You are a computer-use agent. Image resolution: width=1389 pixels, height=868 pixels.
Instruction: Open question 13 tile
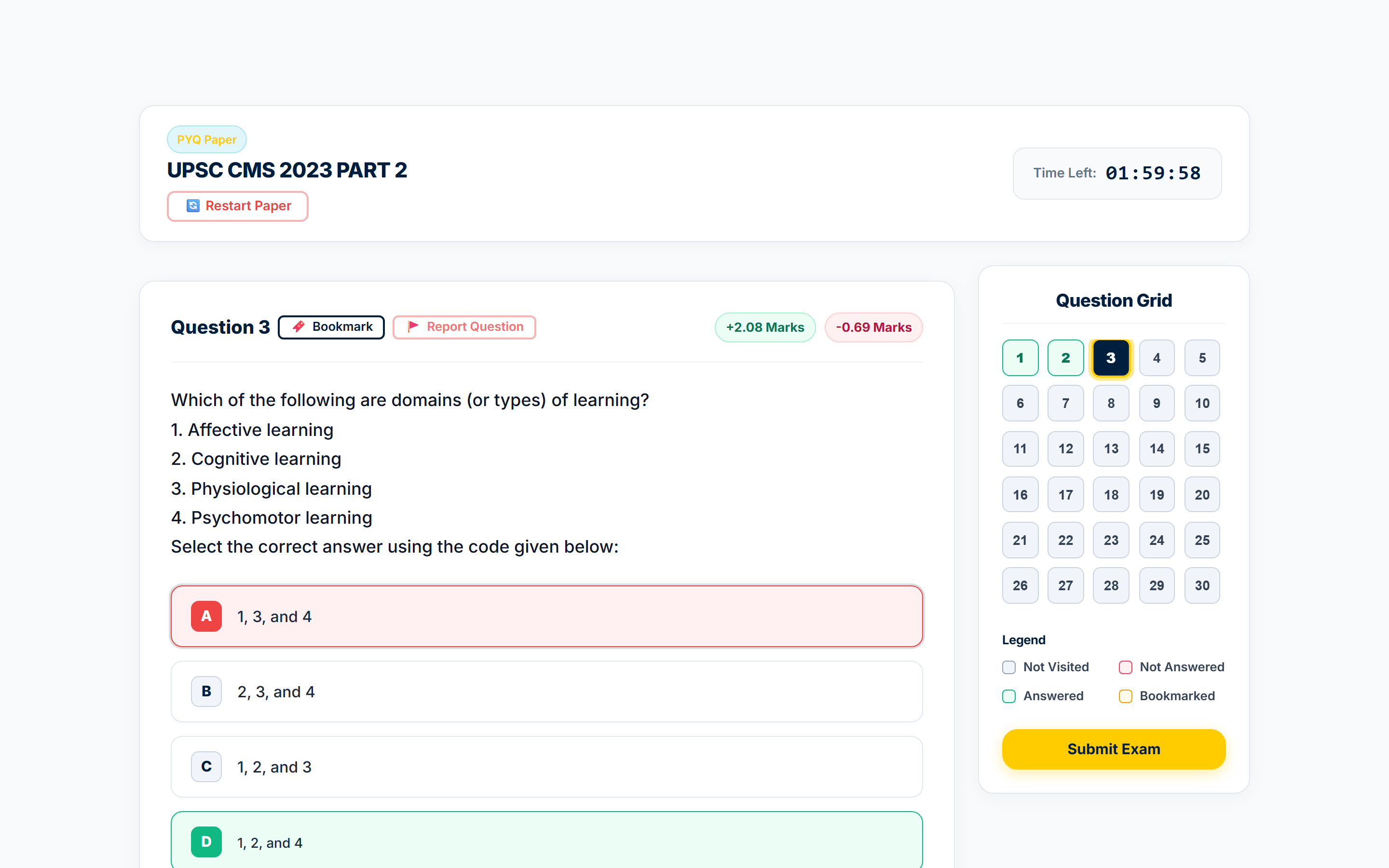tap(1111, 449)
